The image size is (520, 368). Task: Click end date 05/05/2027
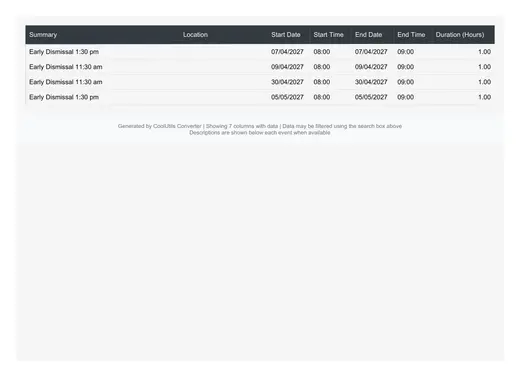pyautogui.click(x=371, y=97)
